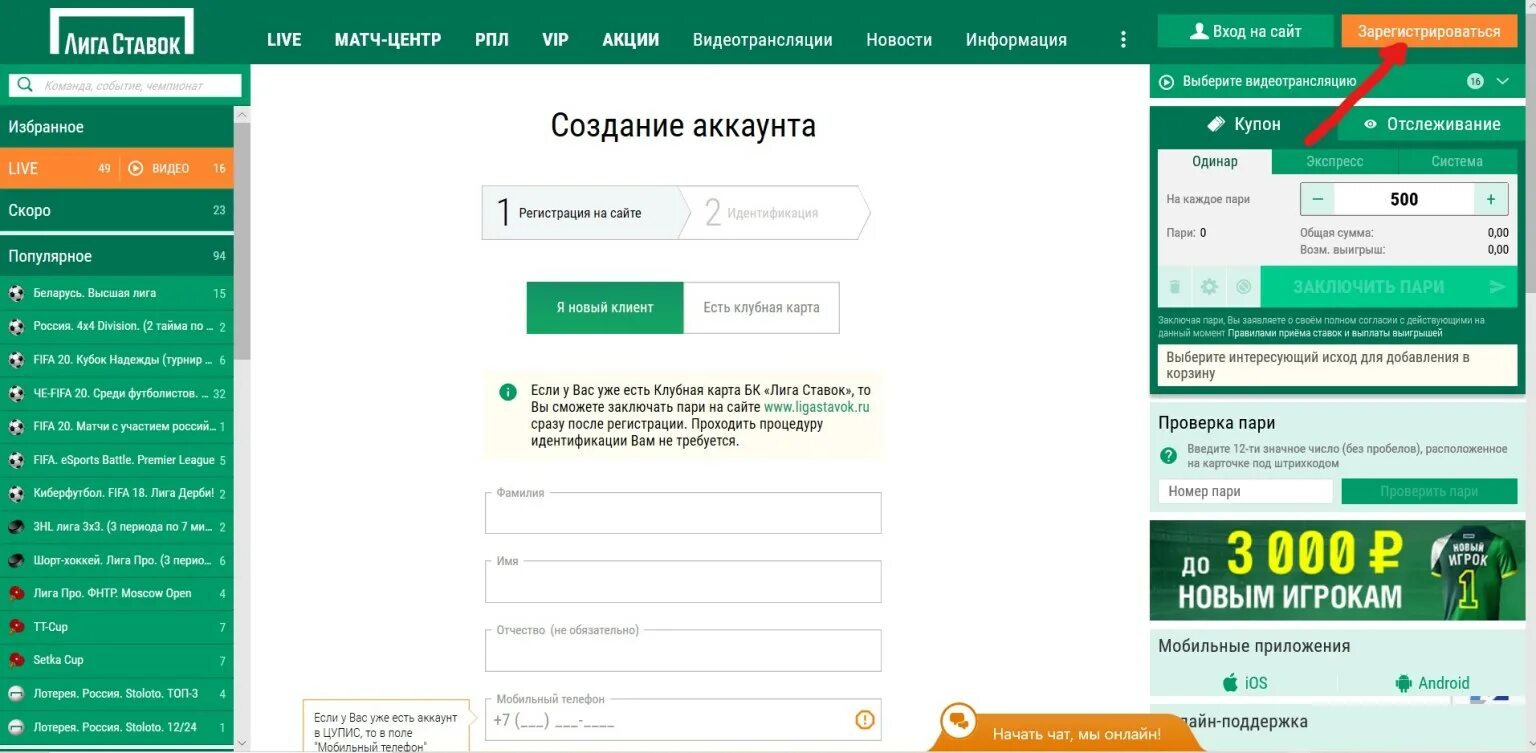
Task: Click the hockey puck icon for ЗНL лига 3х3
Action: tap(16, 527)
